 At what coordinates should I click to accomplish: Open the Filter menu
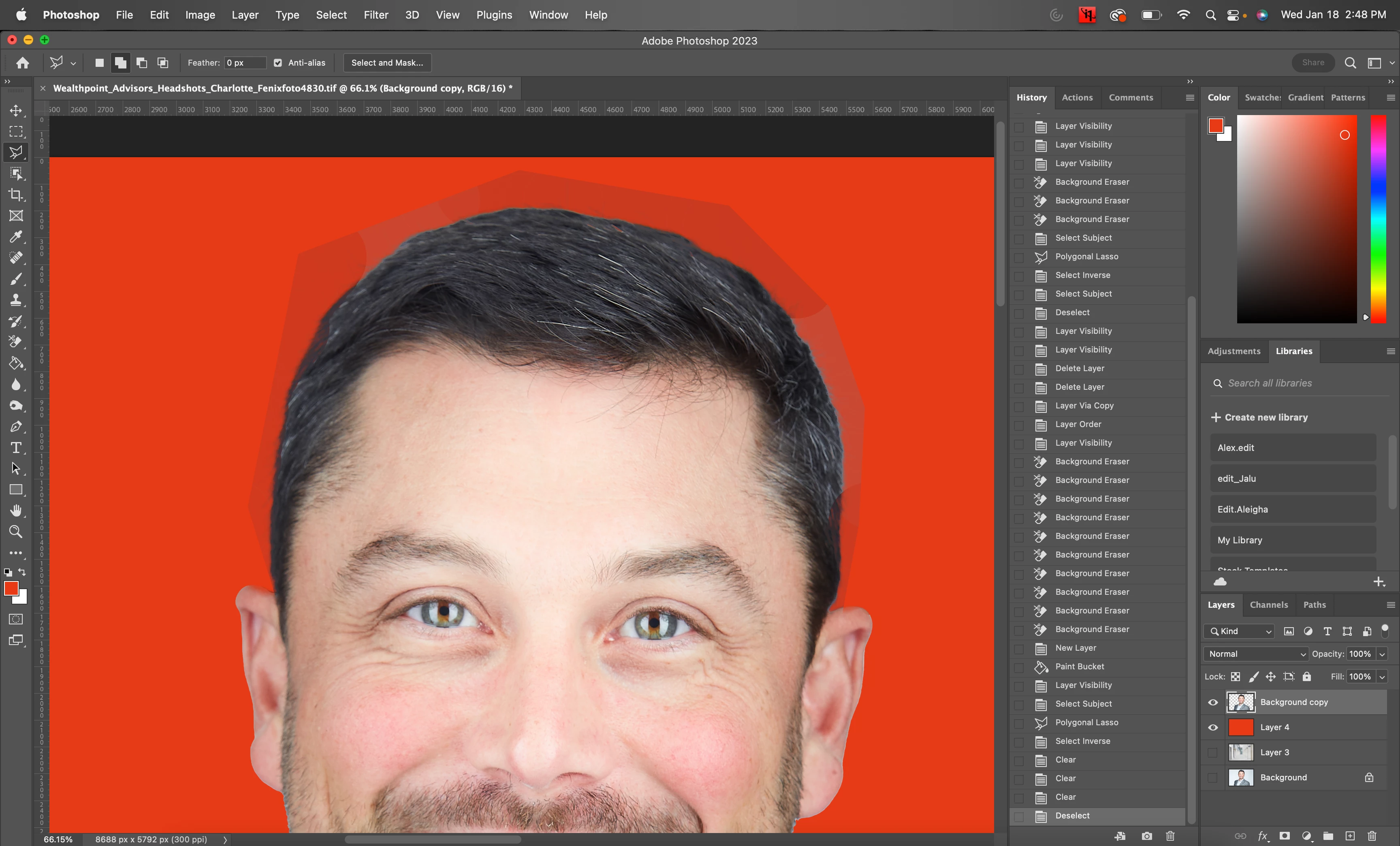click(376, 15)
